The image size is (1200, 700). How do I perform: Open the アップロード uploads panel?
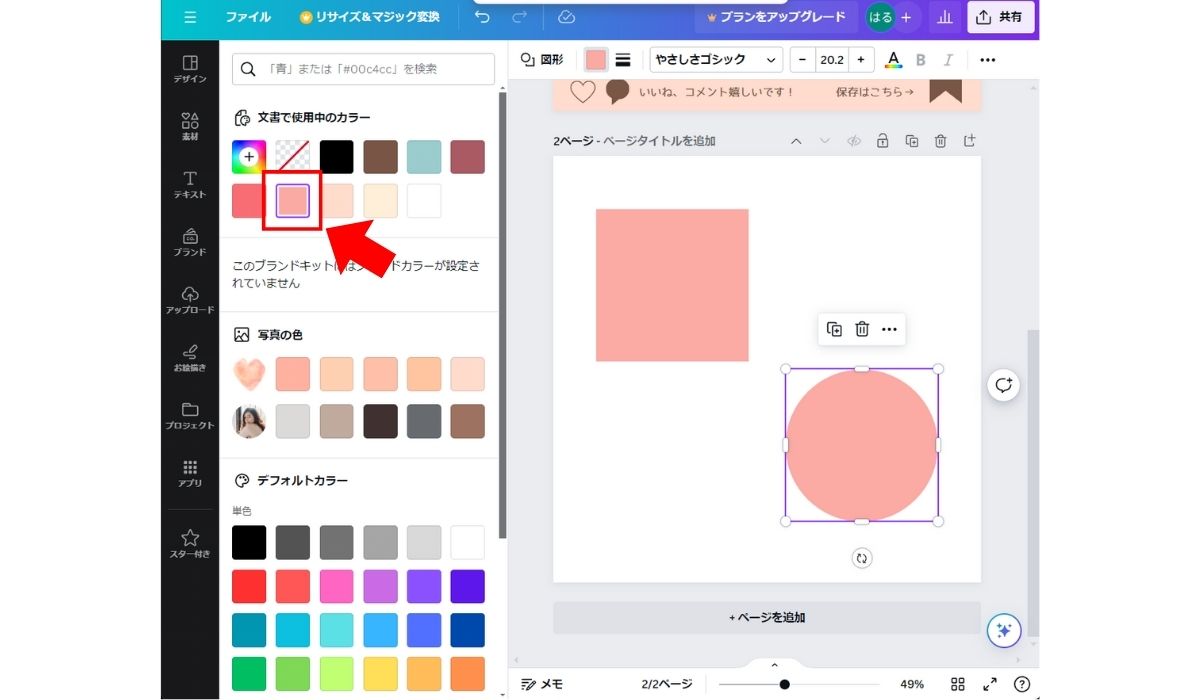[190, 300]
